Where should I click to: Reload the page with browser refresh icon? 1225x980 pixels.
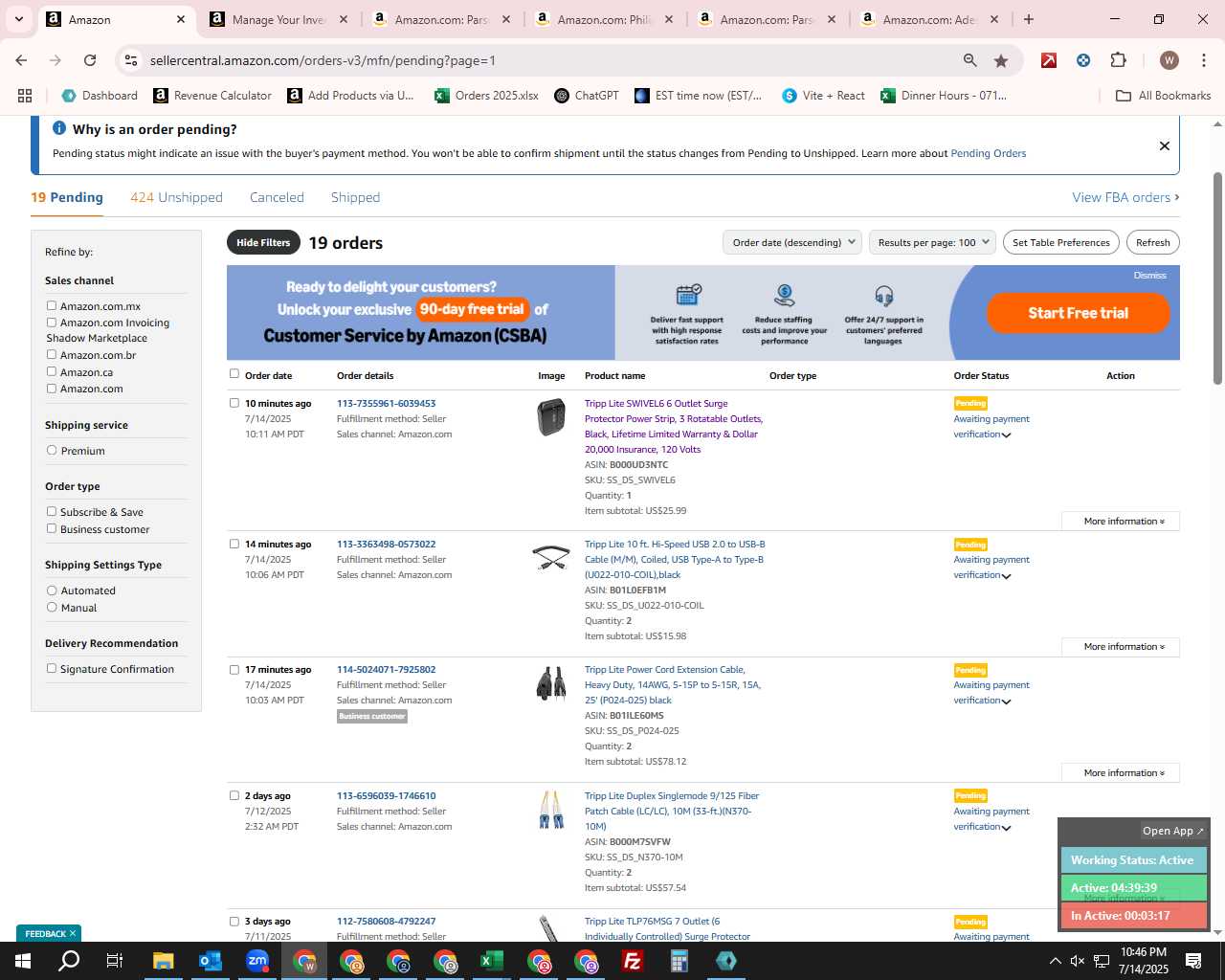click(90, 60)
